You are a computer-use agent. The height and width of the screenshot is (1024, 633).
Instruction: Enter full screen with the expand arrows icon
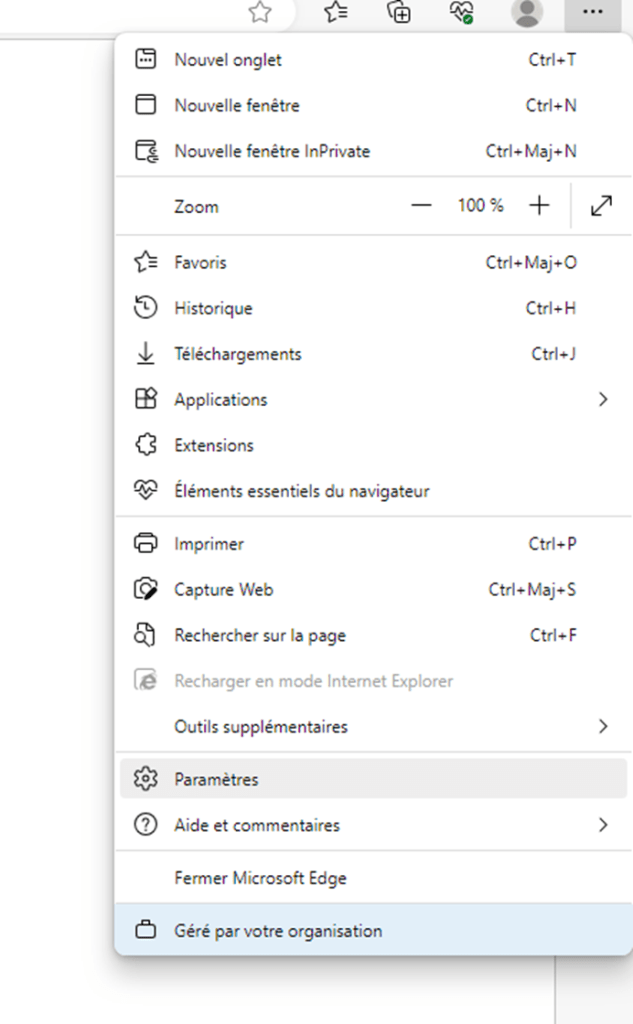tap(601, 206)
